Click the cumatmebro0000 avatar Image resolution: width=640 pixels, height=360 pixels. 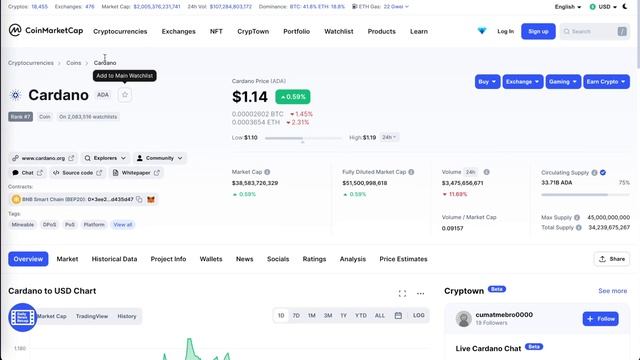pyautogui.click(x=464, y=319)
